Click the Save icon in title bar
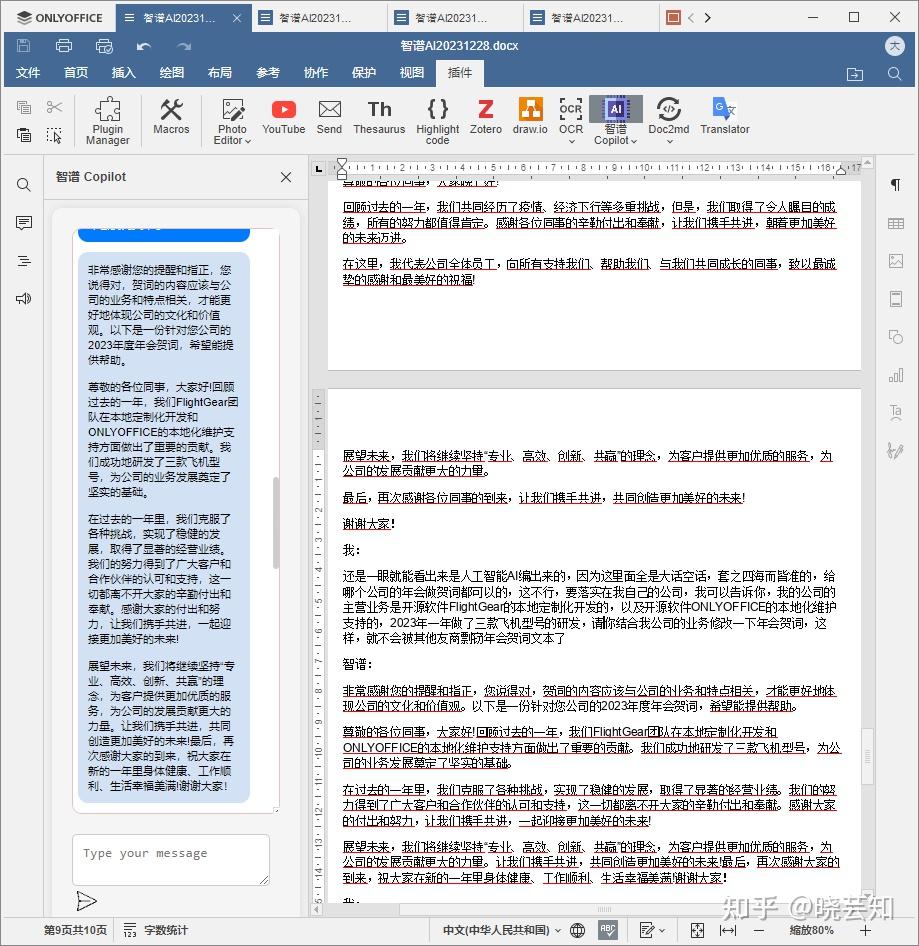Image resolution: width=919 pixels, height=946 pixels. coord(24,45)
